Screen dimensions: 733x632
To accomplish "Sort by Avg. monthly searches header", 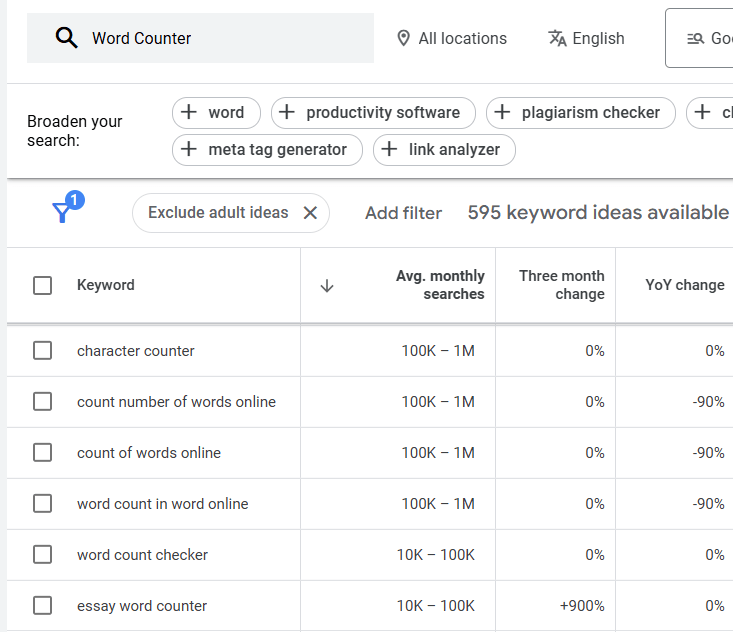I will click(x=440, y=285).
